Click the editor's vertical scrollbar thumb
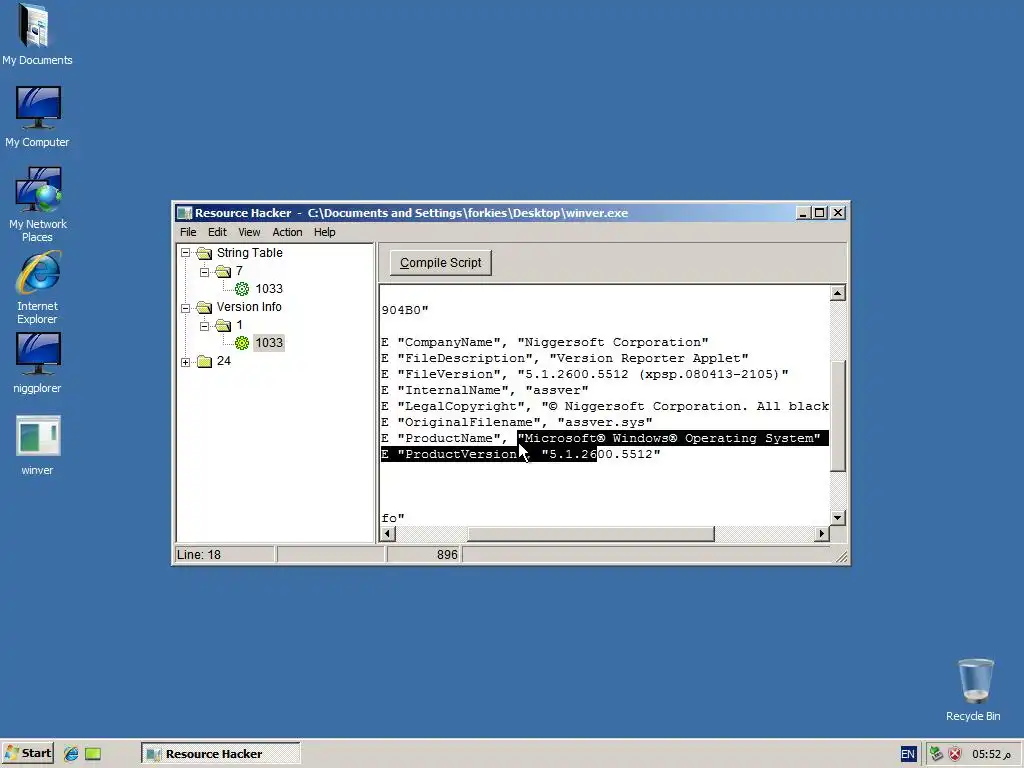Screen dimensions: 1024x768 pos(838,415)
